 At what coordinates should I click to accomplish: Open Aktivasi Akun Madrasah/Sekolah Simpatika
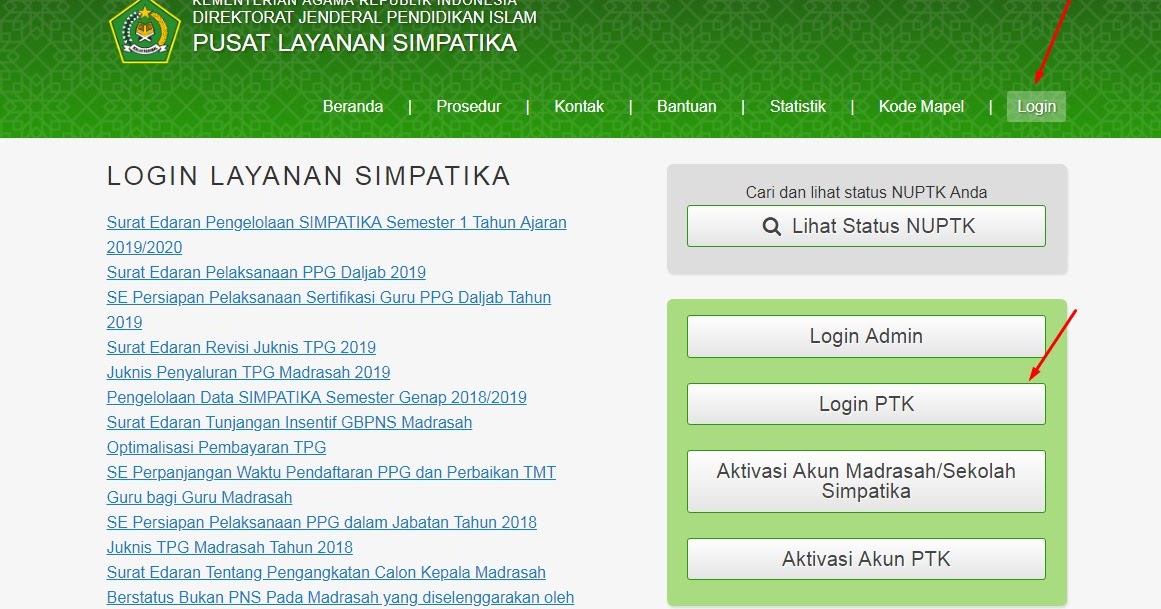tap(865, 481)
